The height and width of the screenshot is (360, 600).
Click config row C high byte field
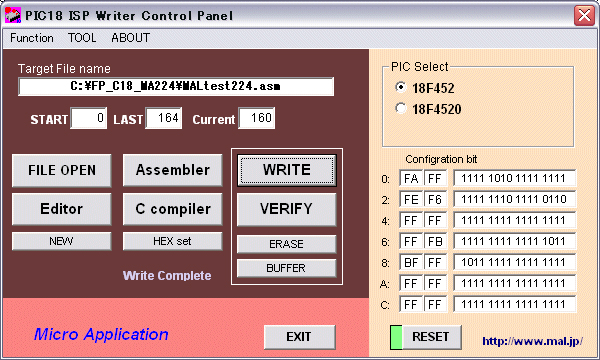[411, 305]
